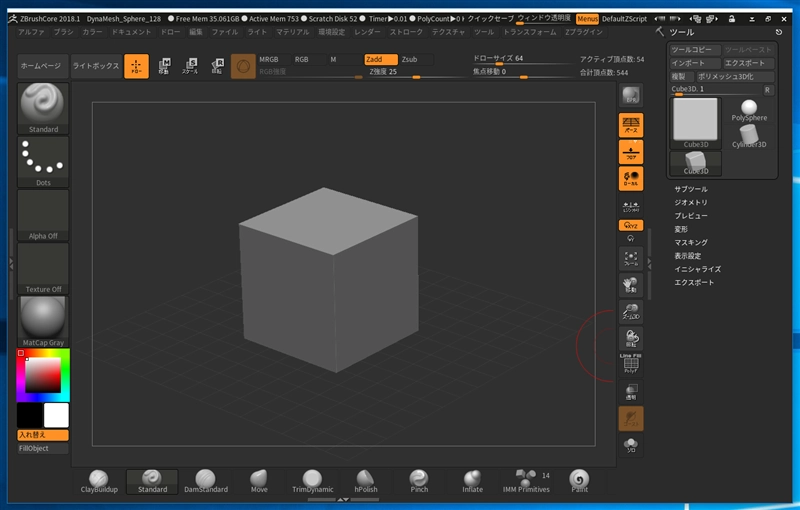Screen dimensions: 800x510
Task: Select the Scale transform icon
Action: pyautogui.click(x=191, y=66)
